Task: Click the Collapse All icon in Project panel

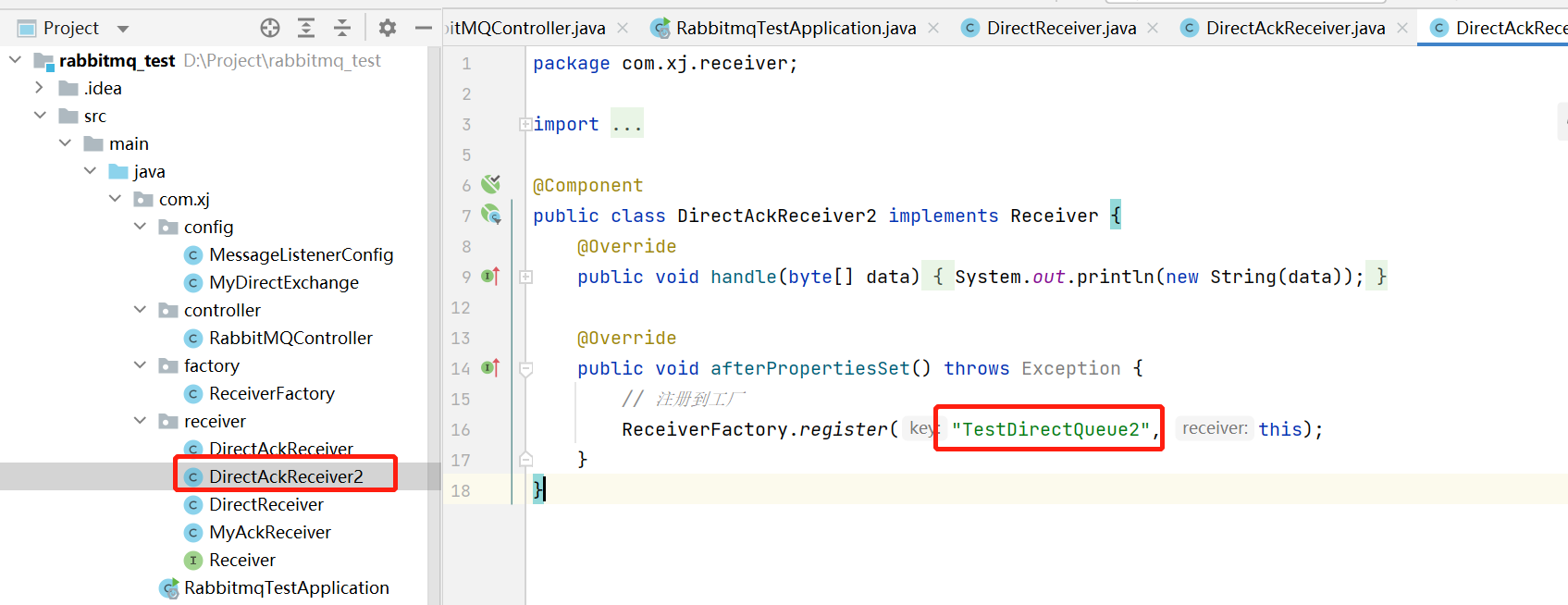Action: click(x=342, y=28)
